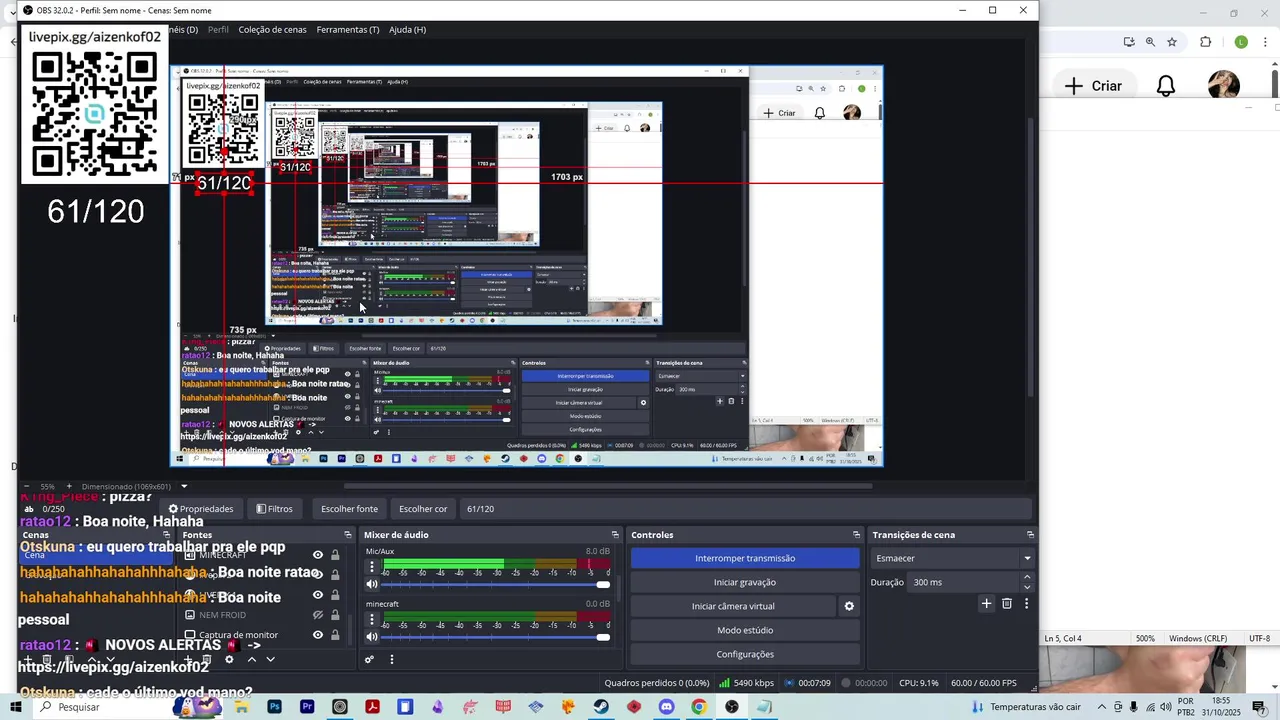The height and width of the screenshot is (720, 1280).
Task: Delete the scene transition with trash icon
Action: 1007,604
